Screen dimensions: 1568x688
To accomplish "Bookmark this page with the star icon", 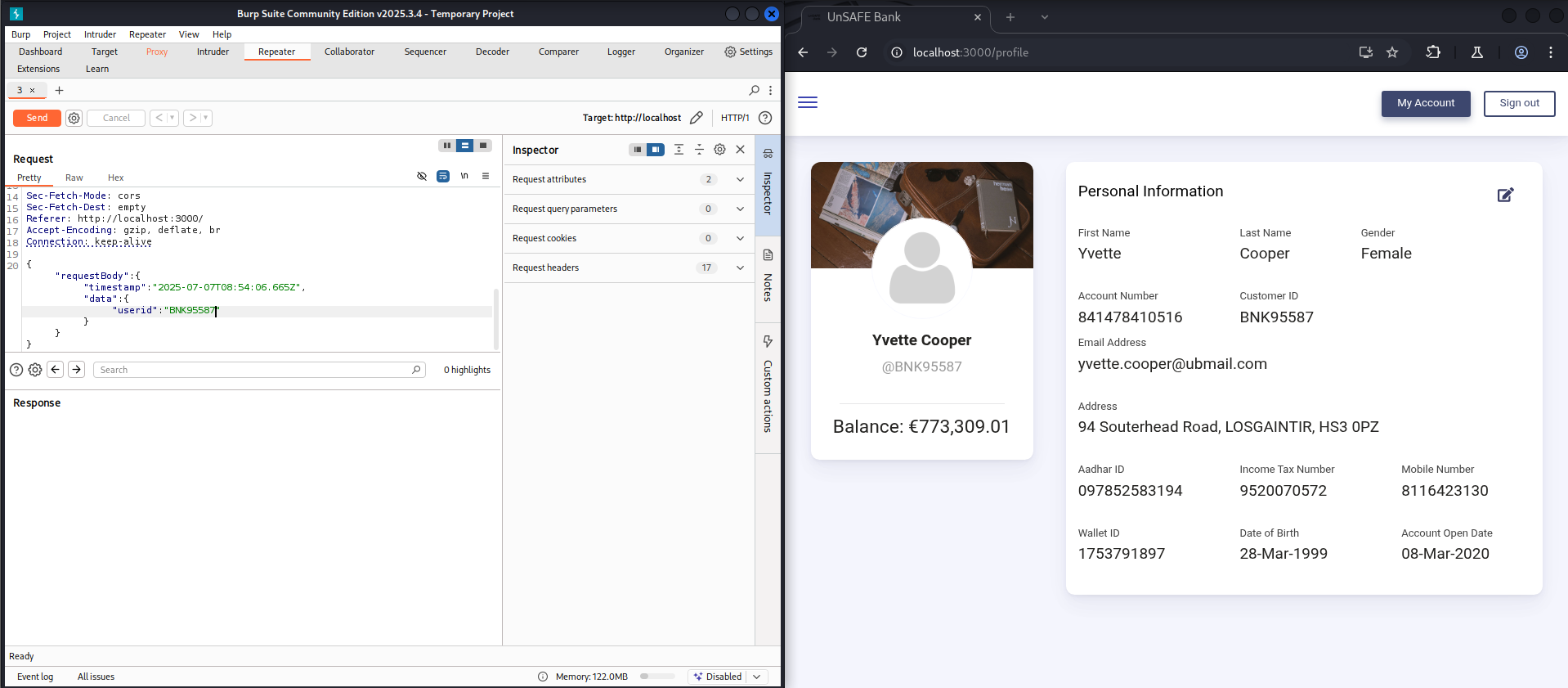I will [1391, 52].
